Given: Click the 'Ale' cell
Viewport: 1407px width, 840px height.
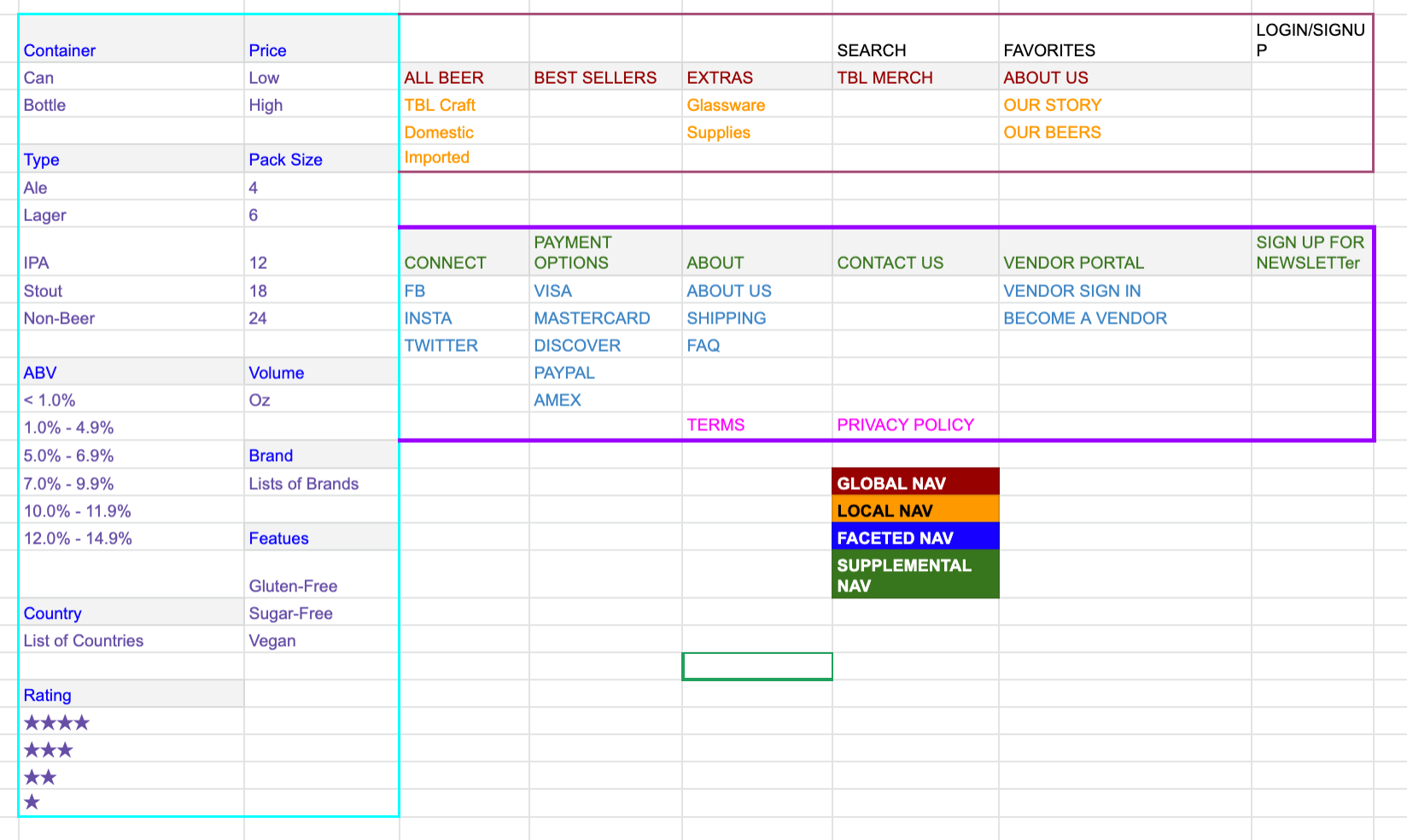Looking at the screenshot, I should (x=131, y=187).
